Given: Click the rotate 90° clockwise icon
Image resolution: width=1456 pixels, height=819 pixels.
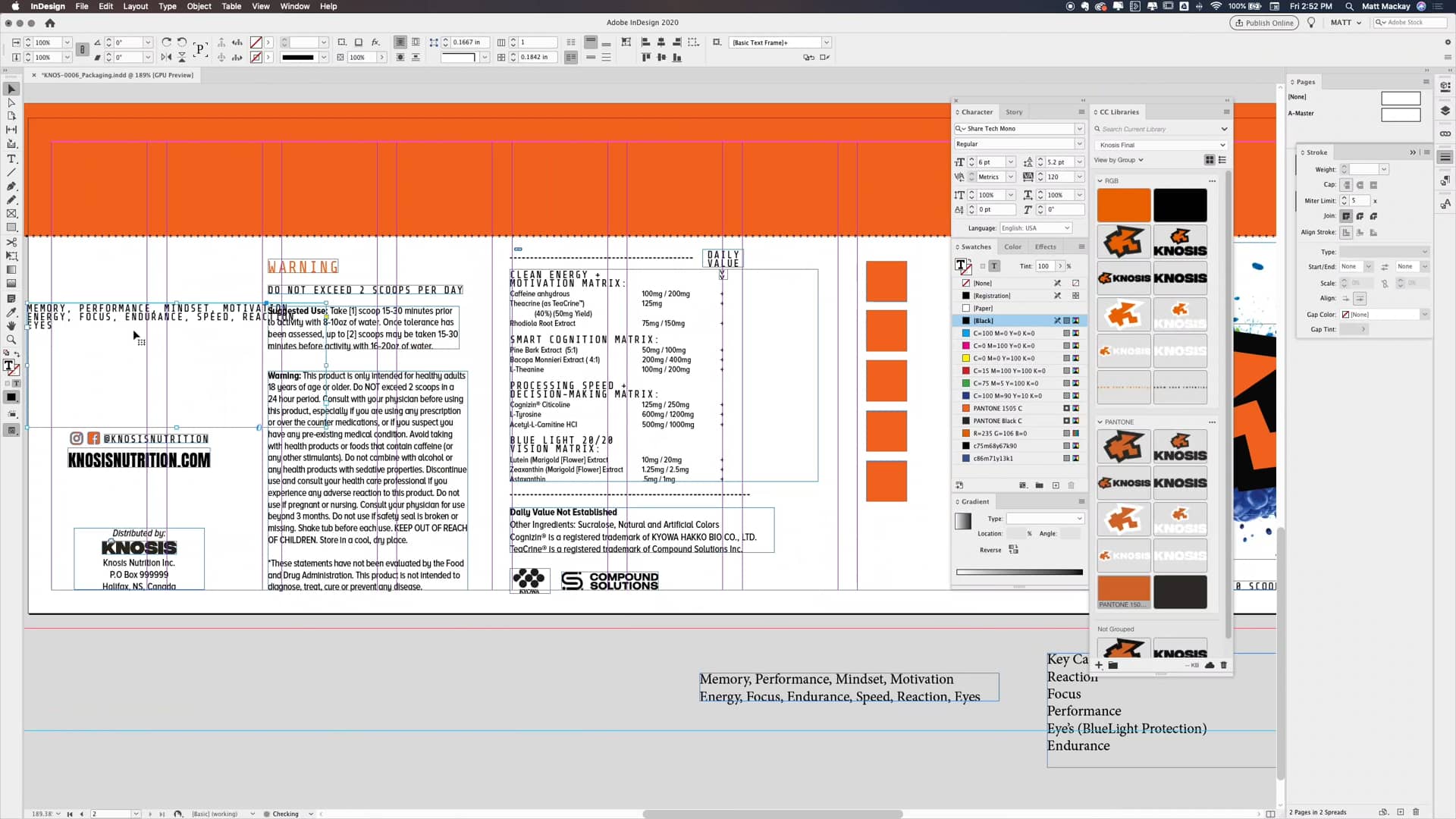Looking at the screenshot, I should click(166, 42).
